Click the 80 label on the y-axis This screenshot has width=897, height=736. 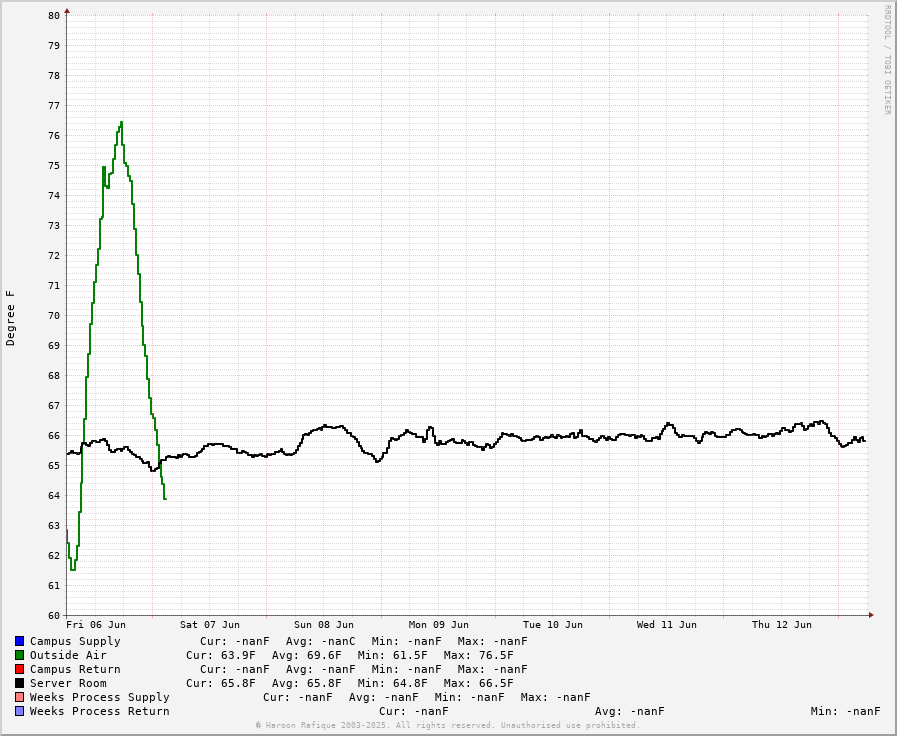[53, 16]
